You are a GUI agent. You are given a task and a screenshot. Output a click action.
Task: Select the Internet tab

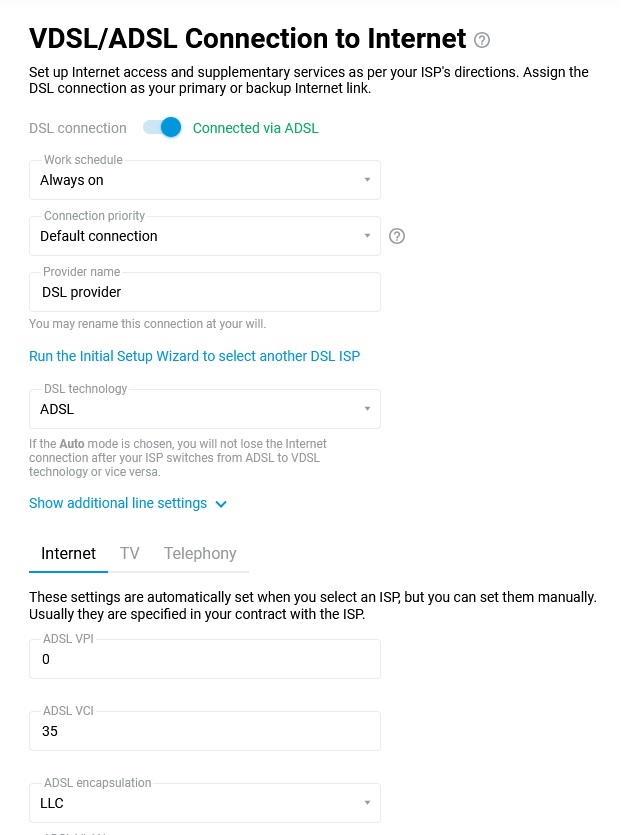point(68,553)
